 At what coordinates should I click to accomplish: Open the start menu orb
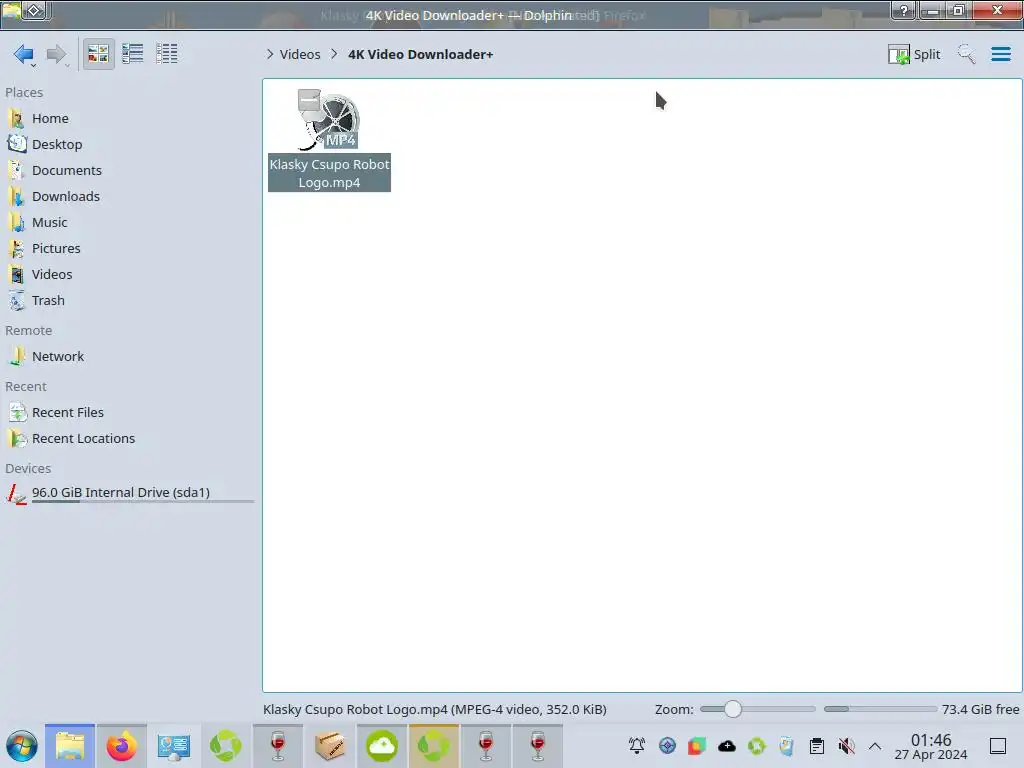22,746
